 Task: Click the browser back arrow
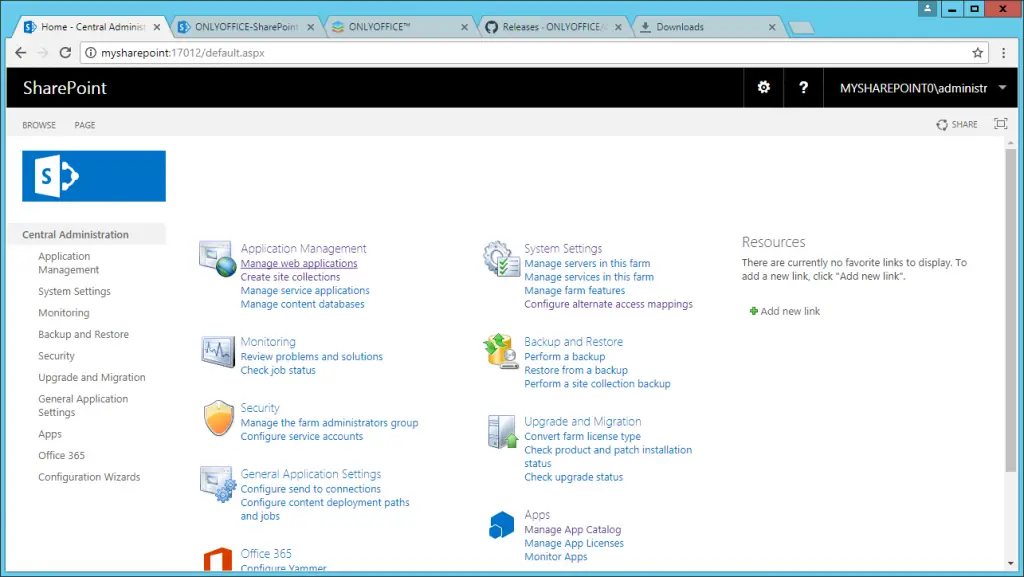(21, 53)
